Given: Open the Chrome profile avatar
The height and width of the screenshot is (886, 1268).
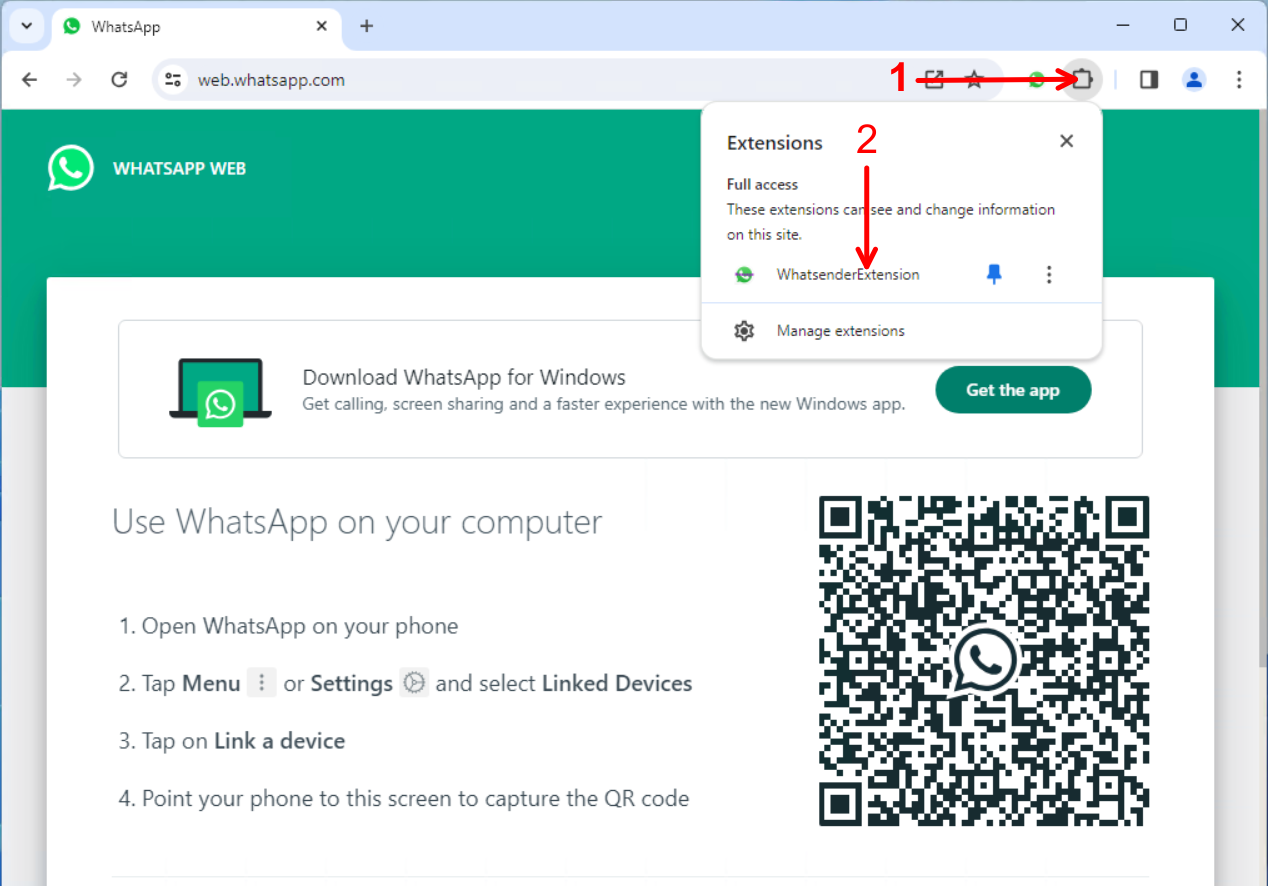Looking at the screenshot, I should pyautogui.click(x=1194, y=79).
